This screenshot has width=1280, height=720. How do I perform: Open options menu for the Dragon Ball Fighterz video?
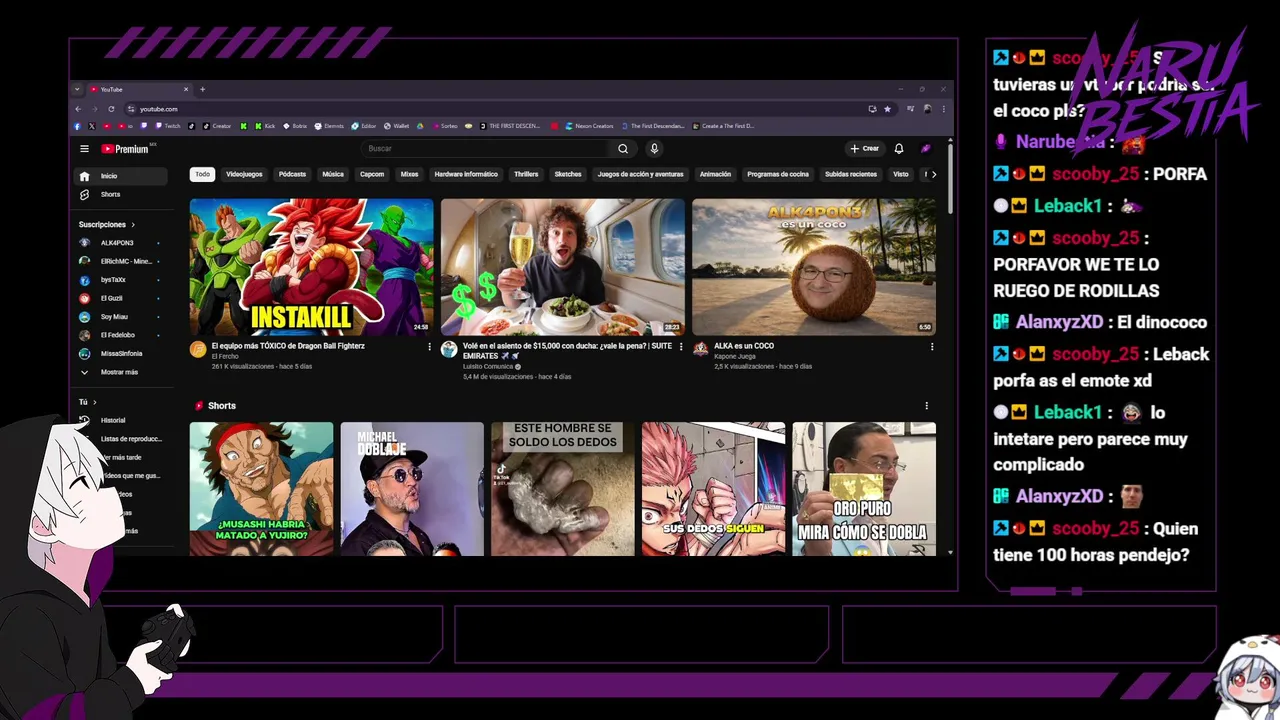(x=430, y=347)
